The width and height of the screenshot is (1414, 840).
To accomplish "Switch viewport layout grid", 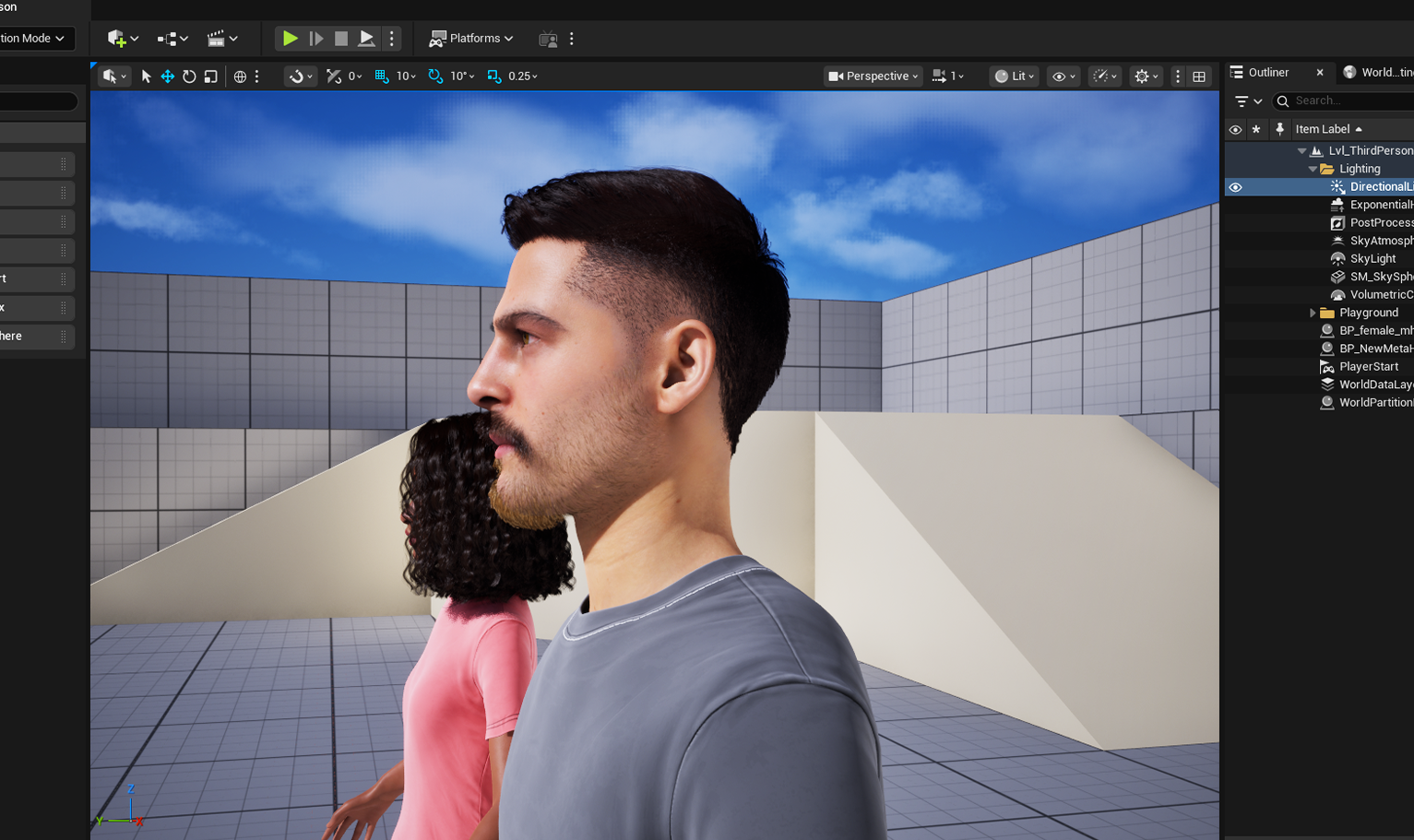I will point(1199,77).
